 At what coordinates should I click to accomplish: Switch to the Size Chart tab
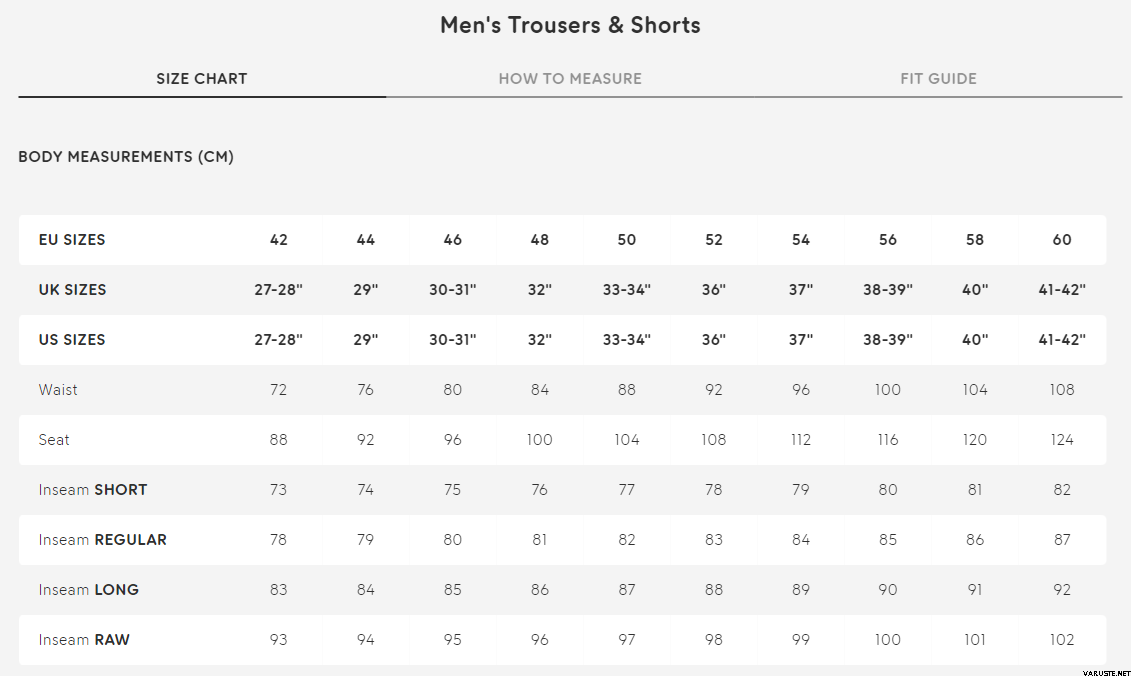[201, 79]
